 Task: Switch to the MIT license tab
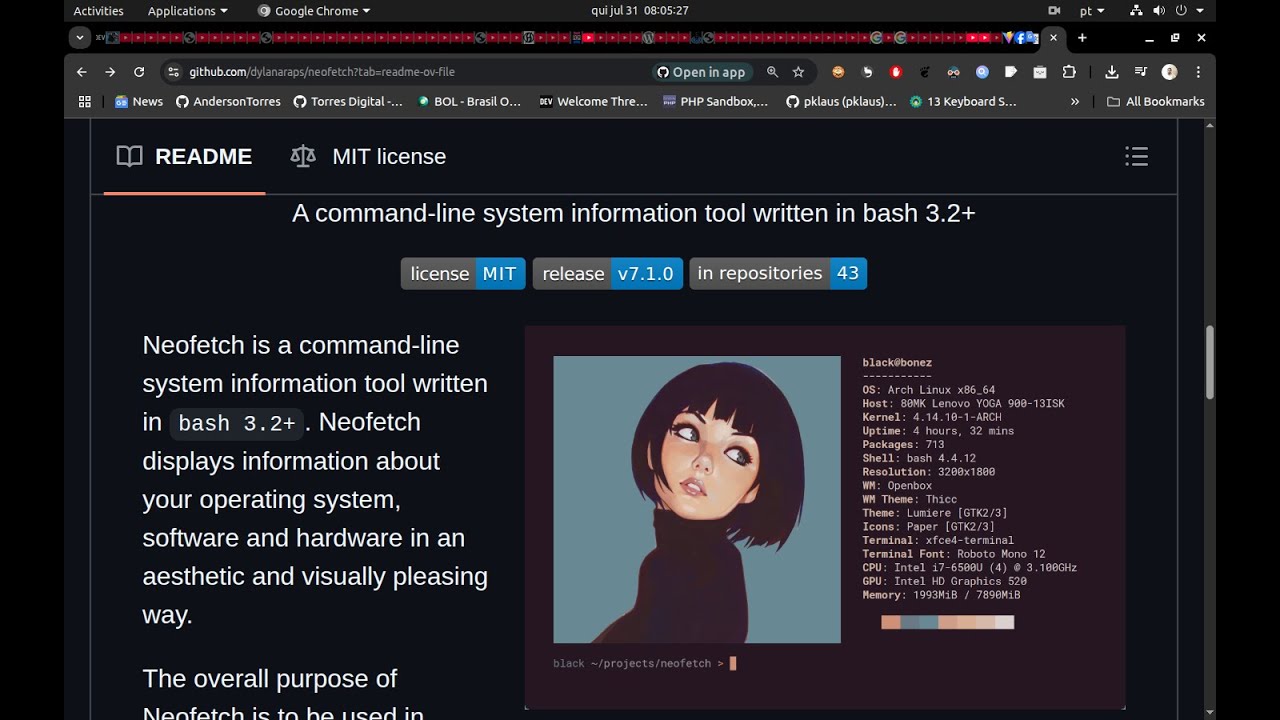(x=368, y=156)
